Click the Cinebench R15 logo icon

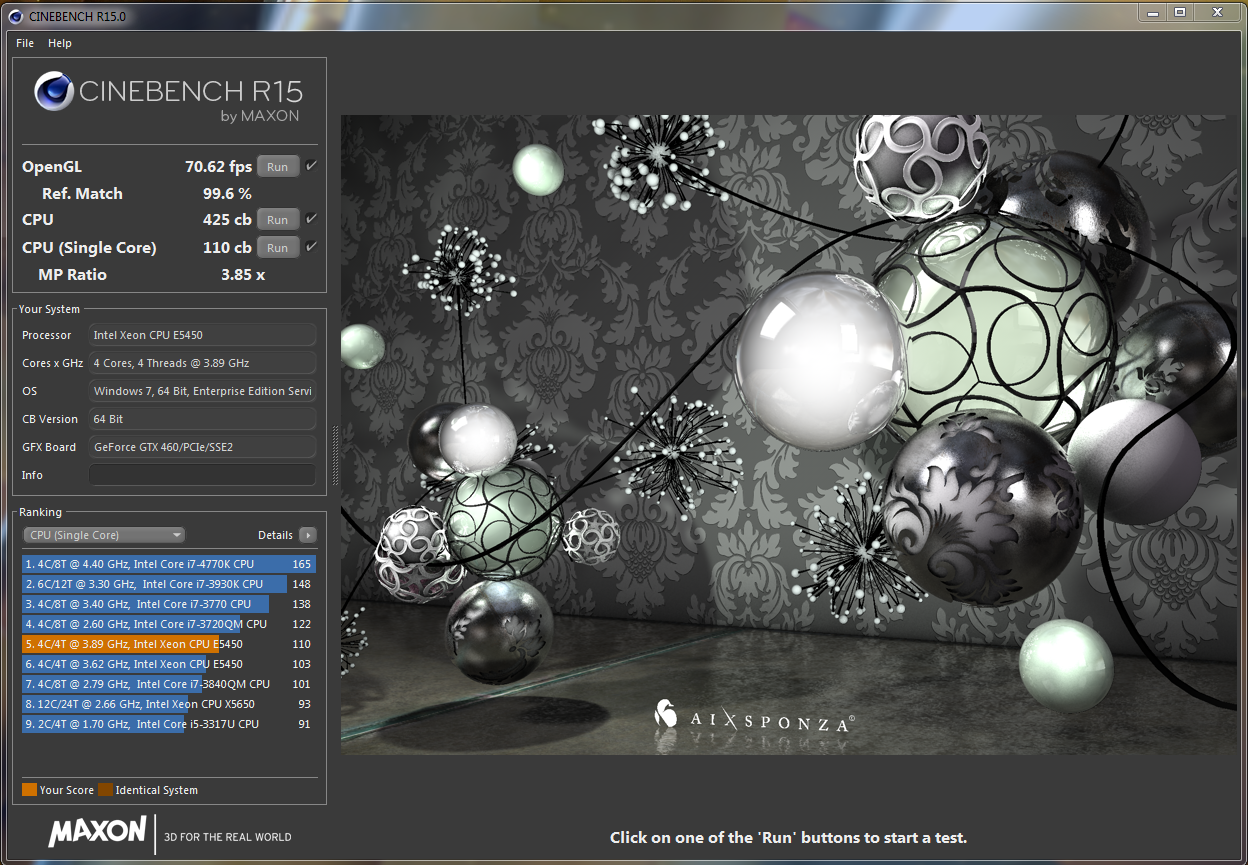pos(54,92)
